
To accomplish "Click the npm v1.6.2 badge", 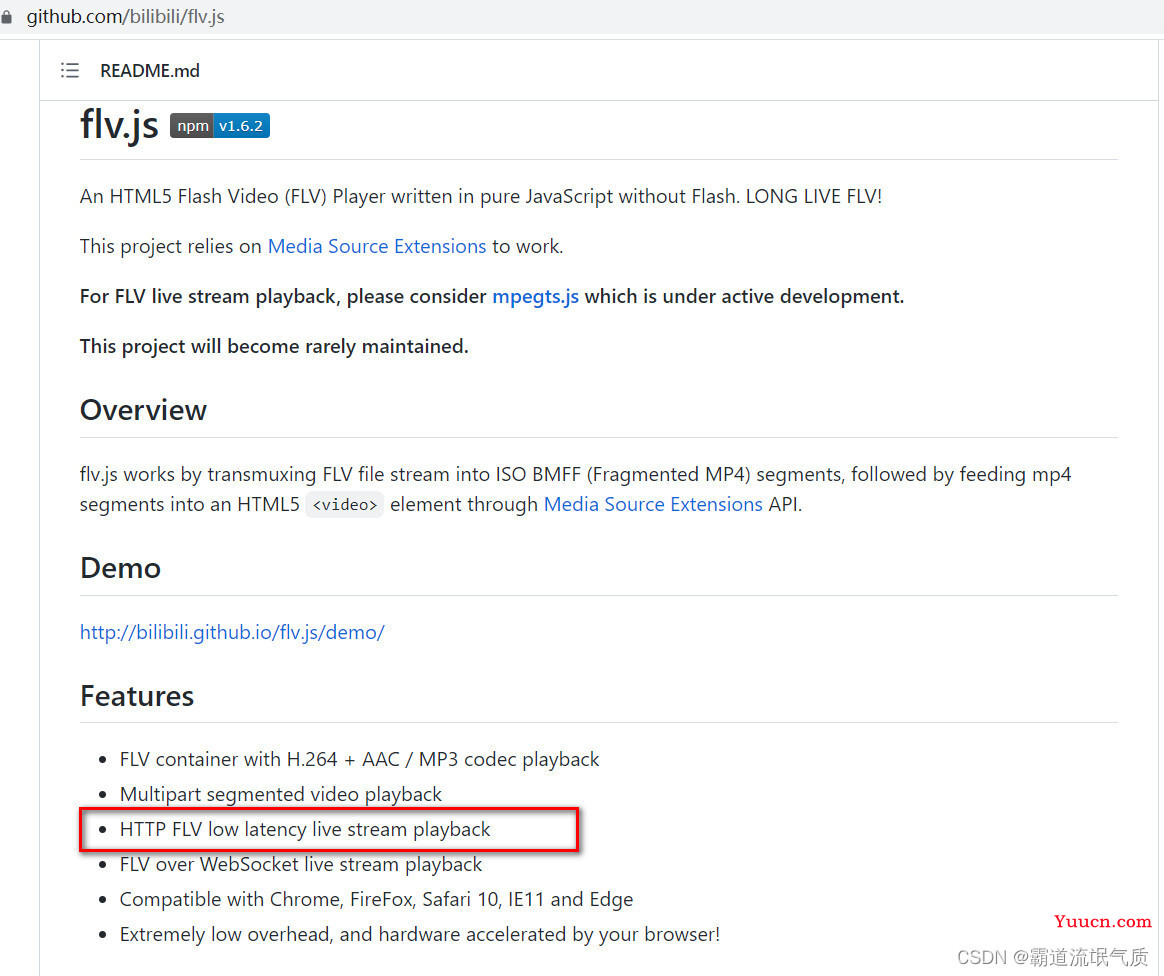I will (x=220, y=125).
